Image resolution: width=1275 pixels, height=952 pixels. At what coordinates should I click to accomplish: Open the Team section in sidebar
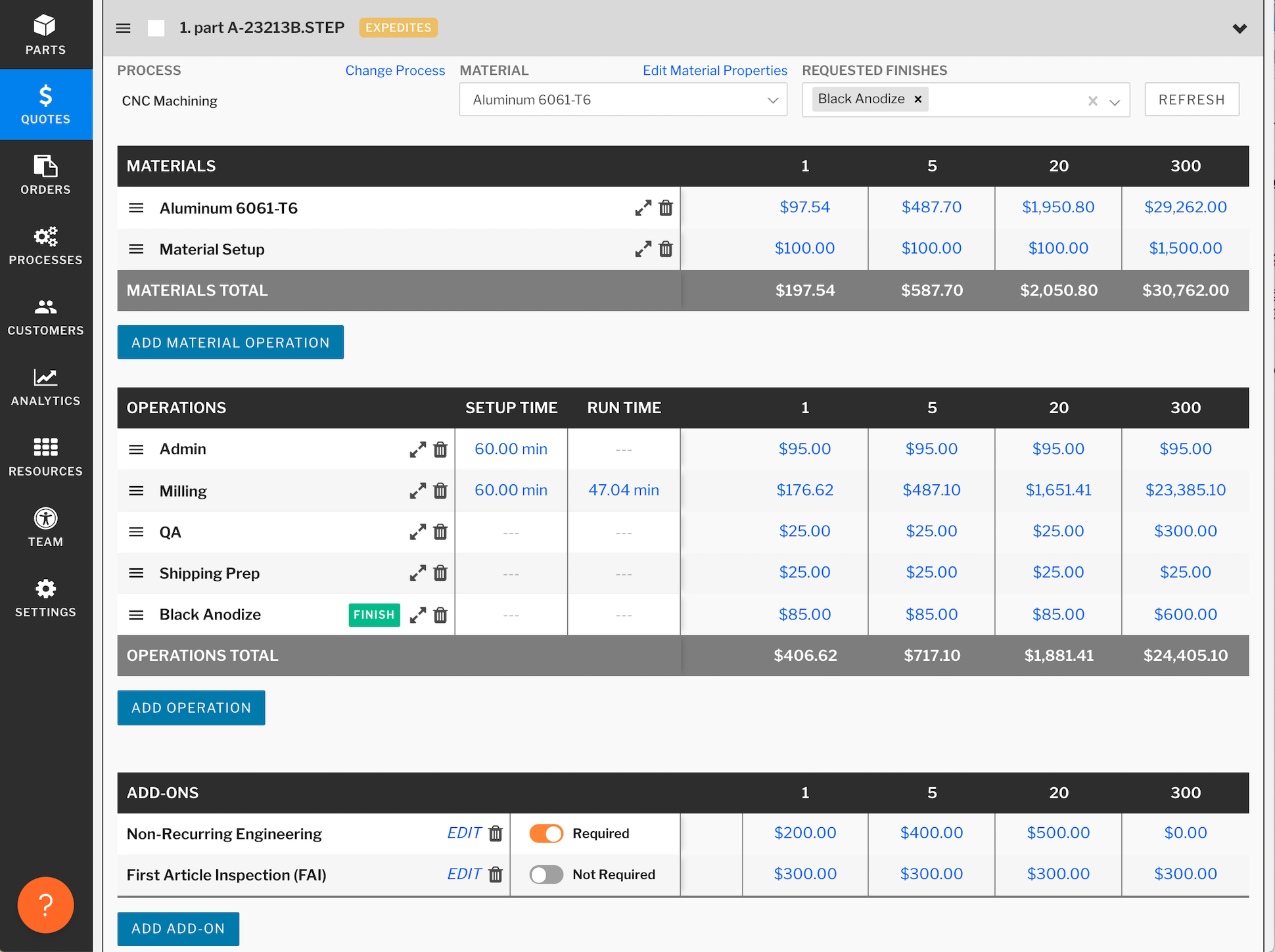(45, 526)
